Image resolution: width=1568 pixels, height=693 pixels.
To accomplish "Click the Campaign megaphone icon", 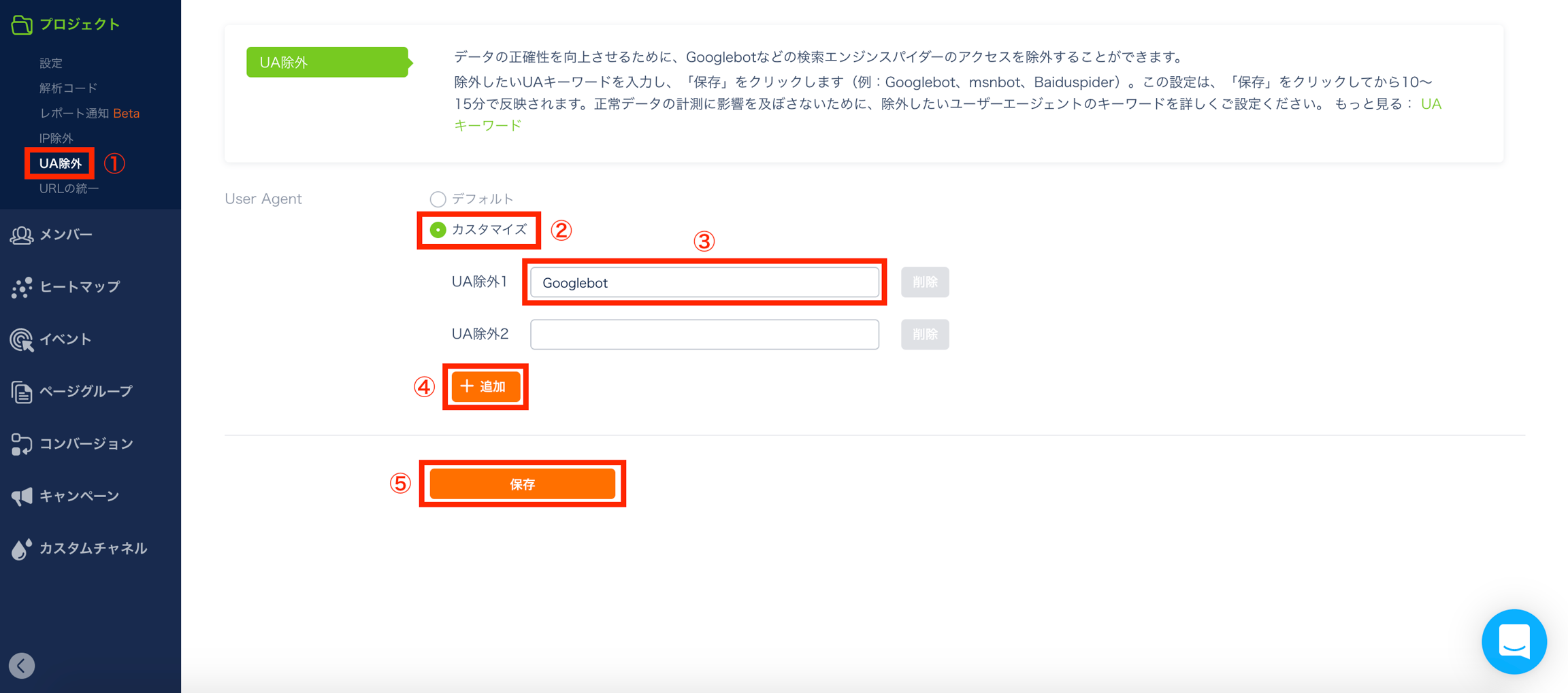I will (x=22, y=496).
